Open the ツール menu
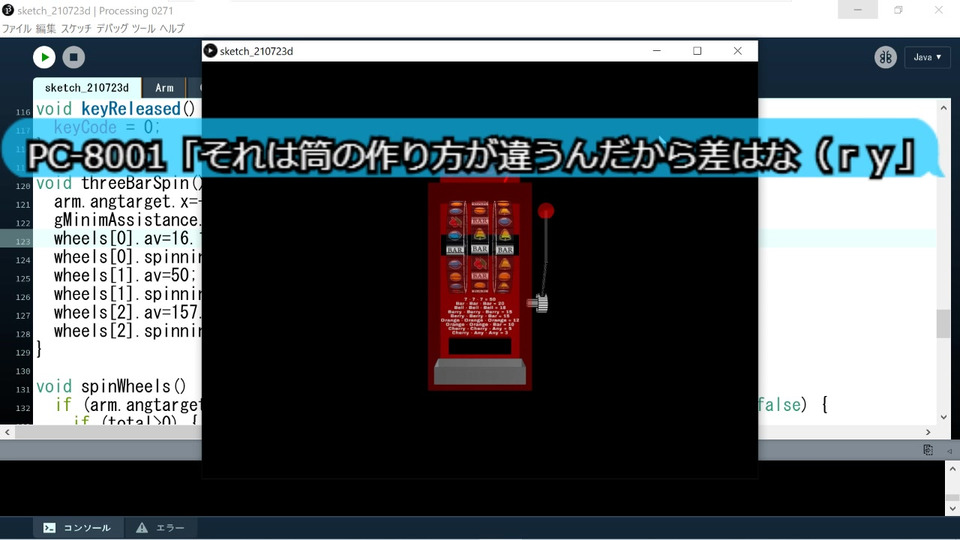This screenshot has height=540, width=960. click(x=143, y=29)
